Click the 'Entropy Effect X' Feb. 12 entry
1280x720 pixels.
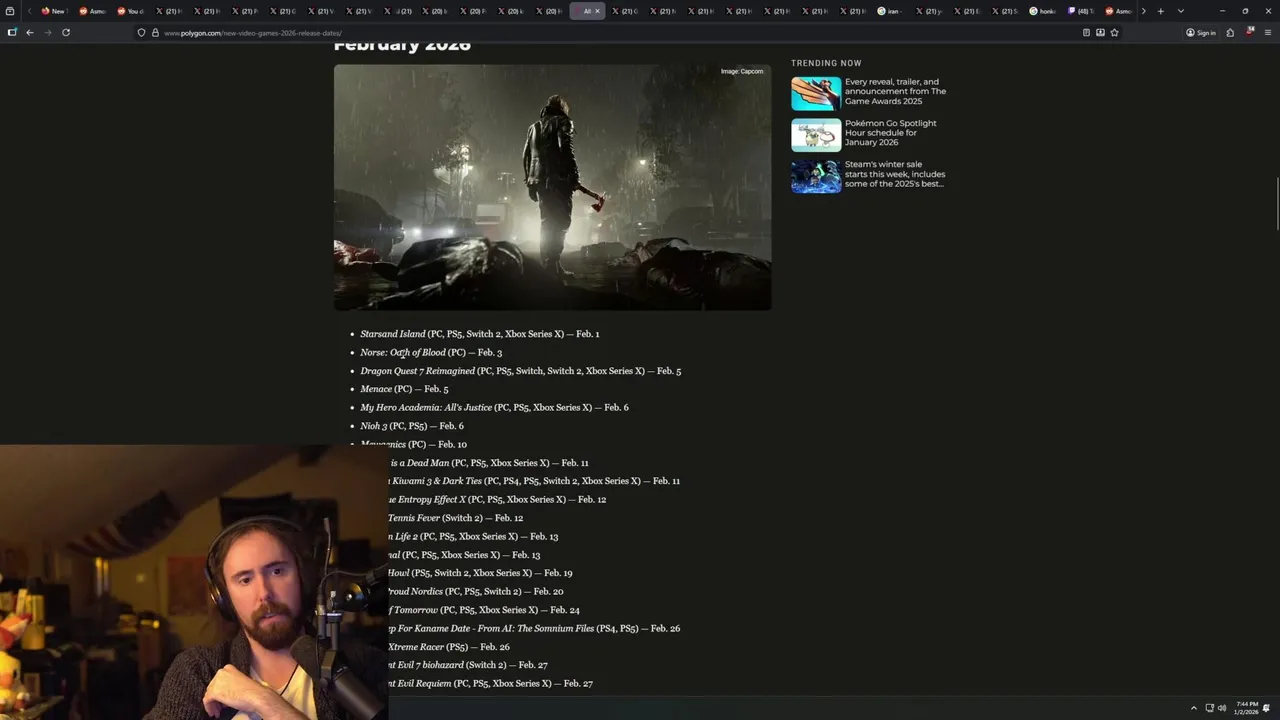(x=497, y=499)
